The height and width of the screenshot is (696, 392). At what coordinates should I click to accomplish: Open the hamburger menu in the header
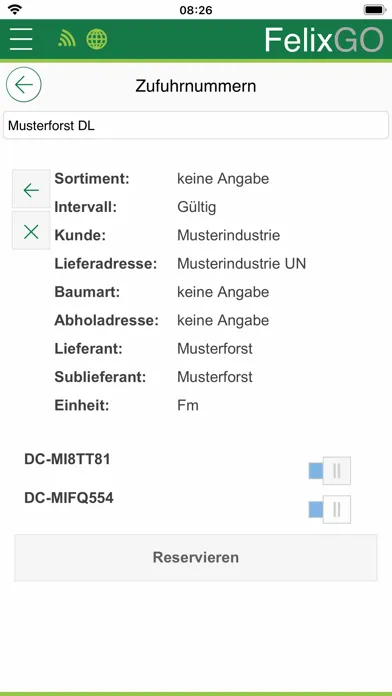coord(21,39)
